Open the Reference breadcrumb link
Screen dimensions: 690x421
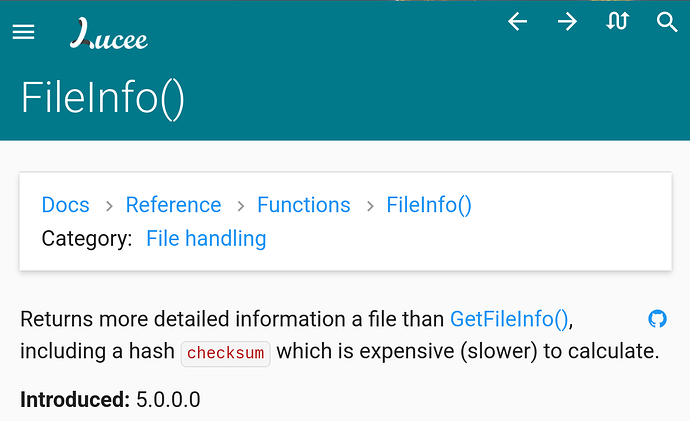[173, 205]
